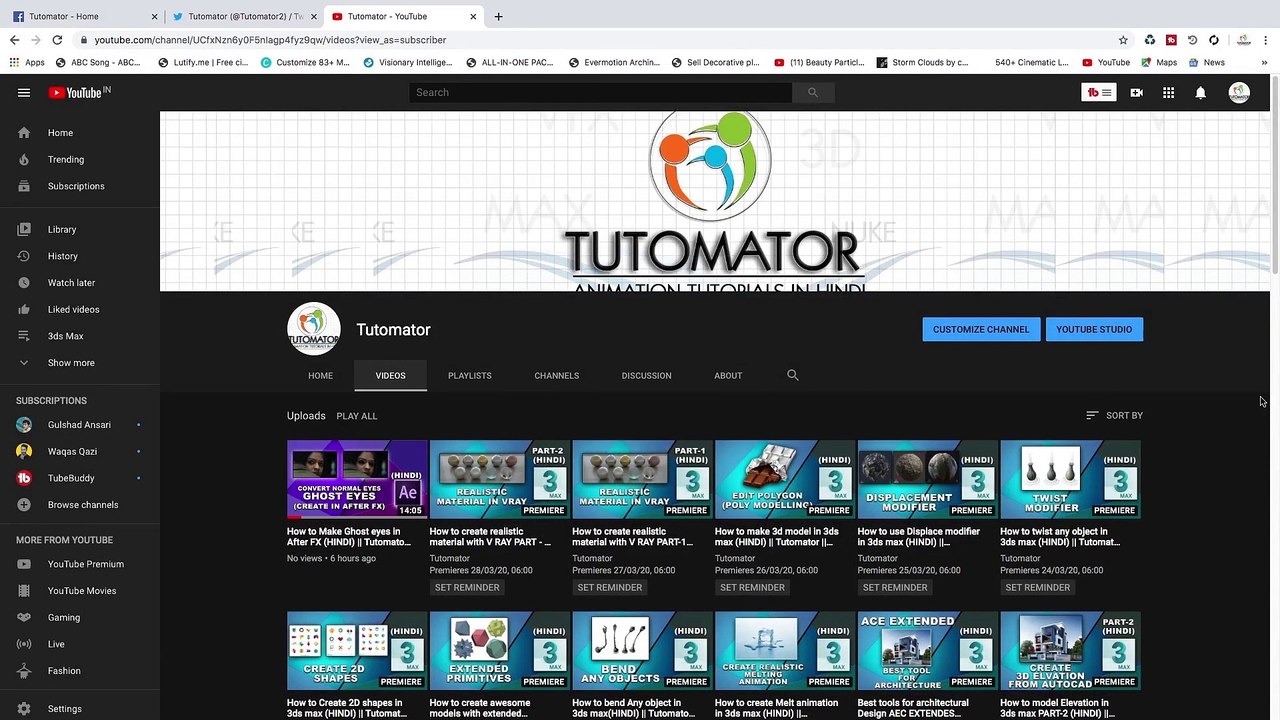Click the search magnifier button

click(x=813, y=93)
